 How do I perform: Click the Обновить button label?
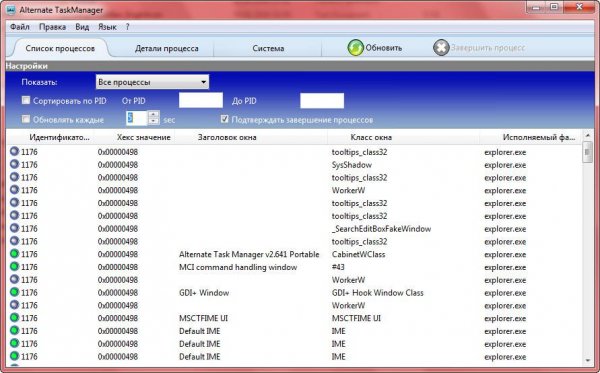click(384, 48)
